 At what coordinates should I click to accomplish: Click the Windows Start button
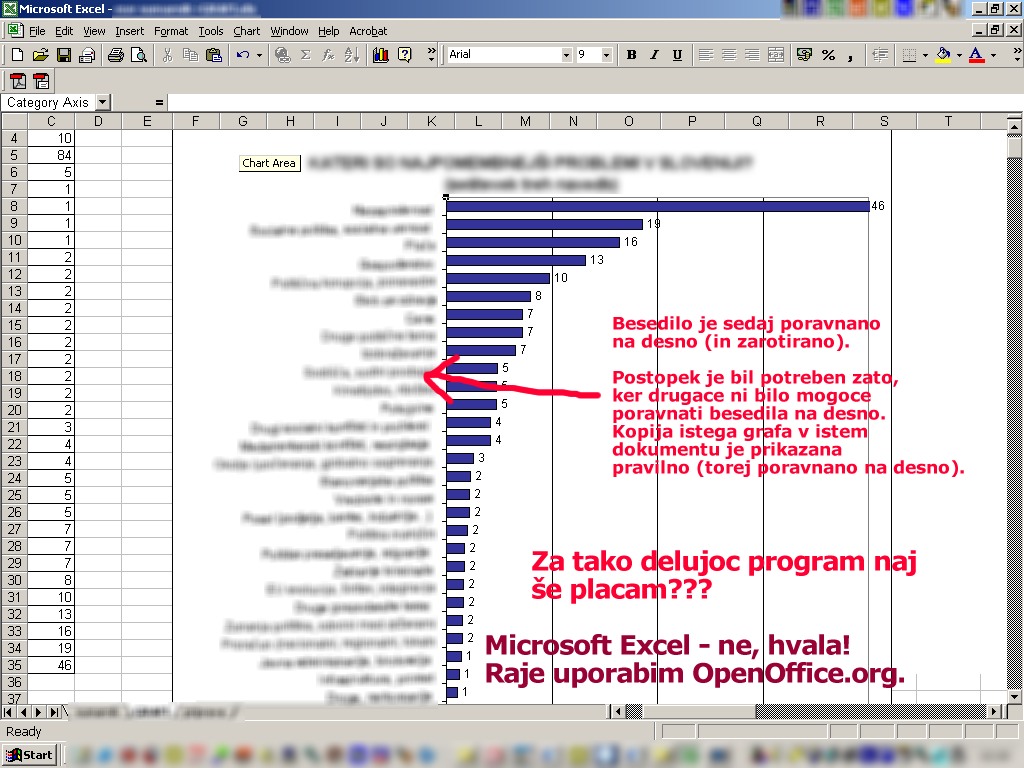click(29, 755)
